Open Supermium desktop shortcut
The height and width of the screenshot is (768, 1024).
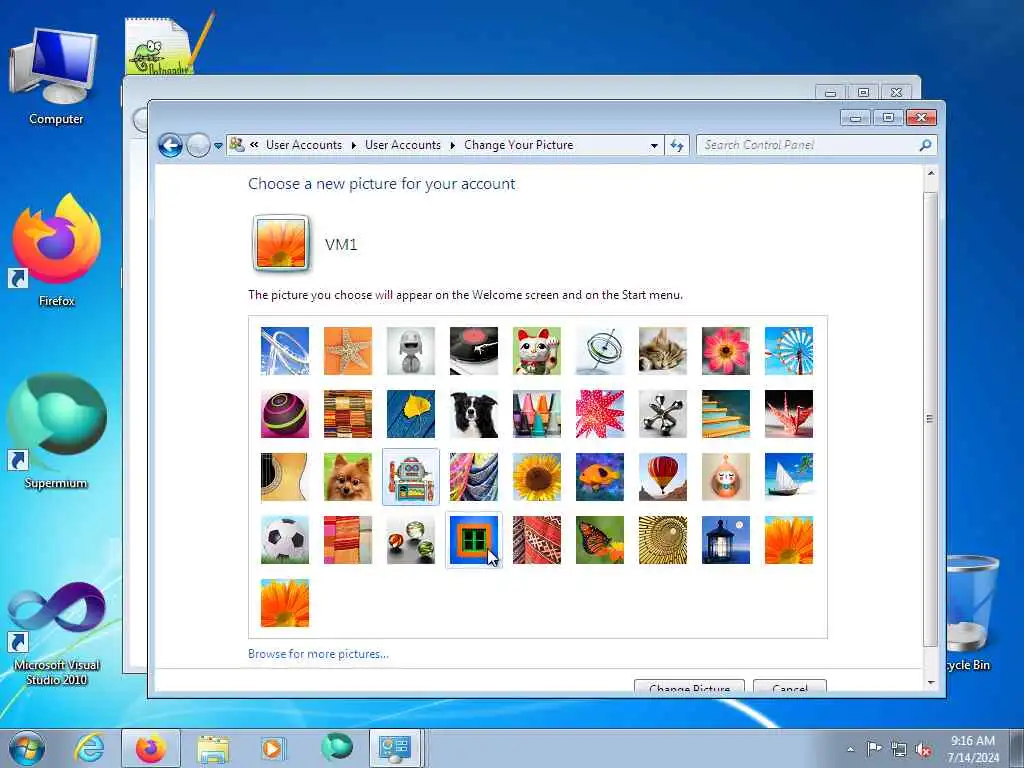56,431
